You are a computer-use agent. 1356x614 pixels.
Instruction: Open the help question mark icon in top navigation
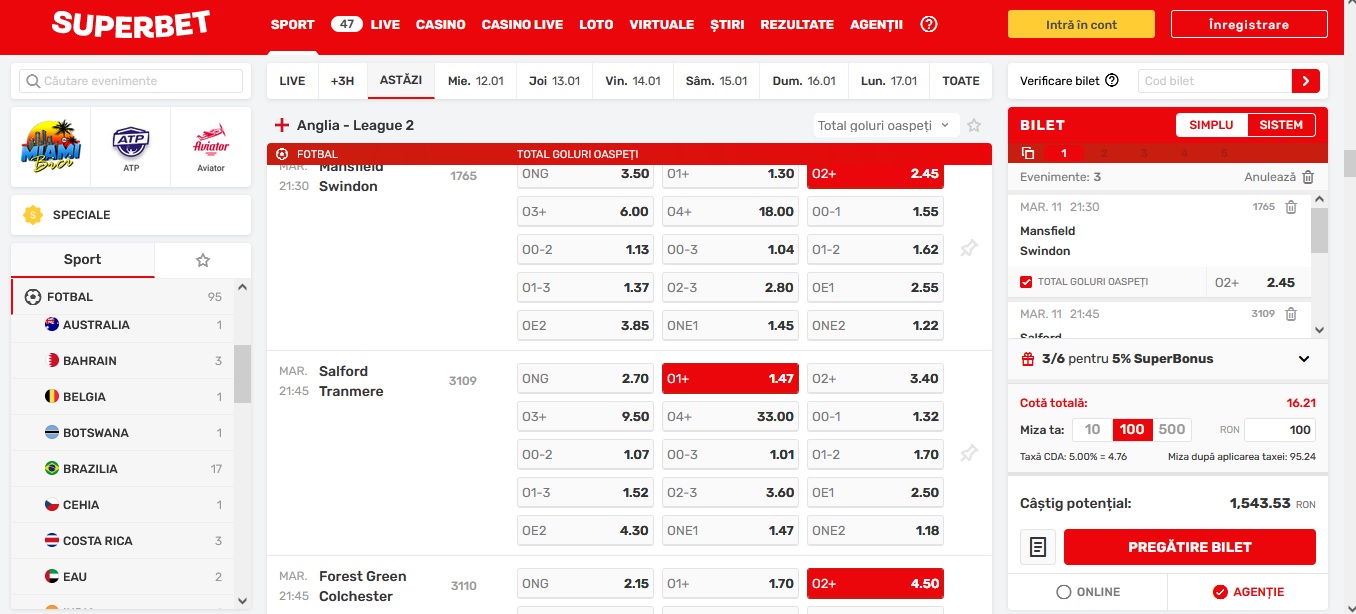(928, 25)
